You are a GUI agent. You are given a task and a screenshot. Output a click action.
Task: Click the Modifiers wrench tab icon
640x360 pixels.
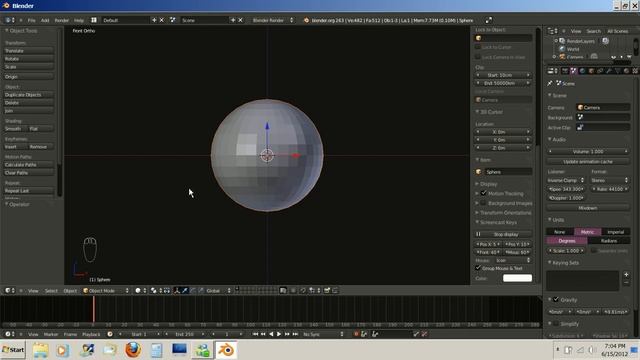pos(609,71)
